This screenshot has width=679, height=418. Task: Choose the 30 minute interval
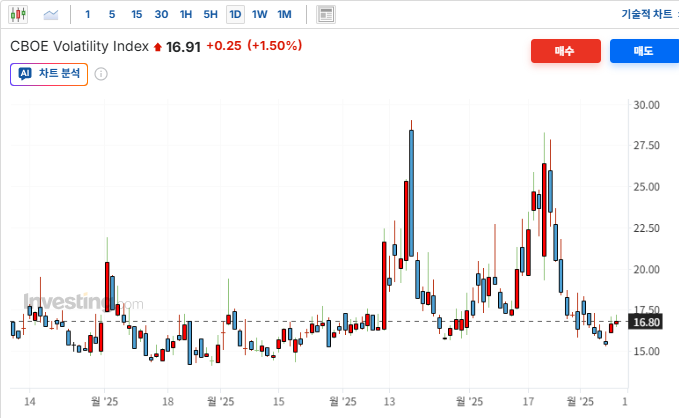(x=161, y=14)
